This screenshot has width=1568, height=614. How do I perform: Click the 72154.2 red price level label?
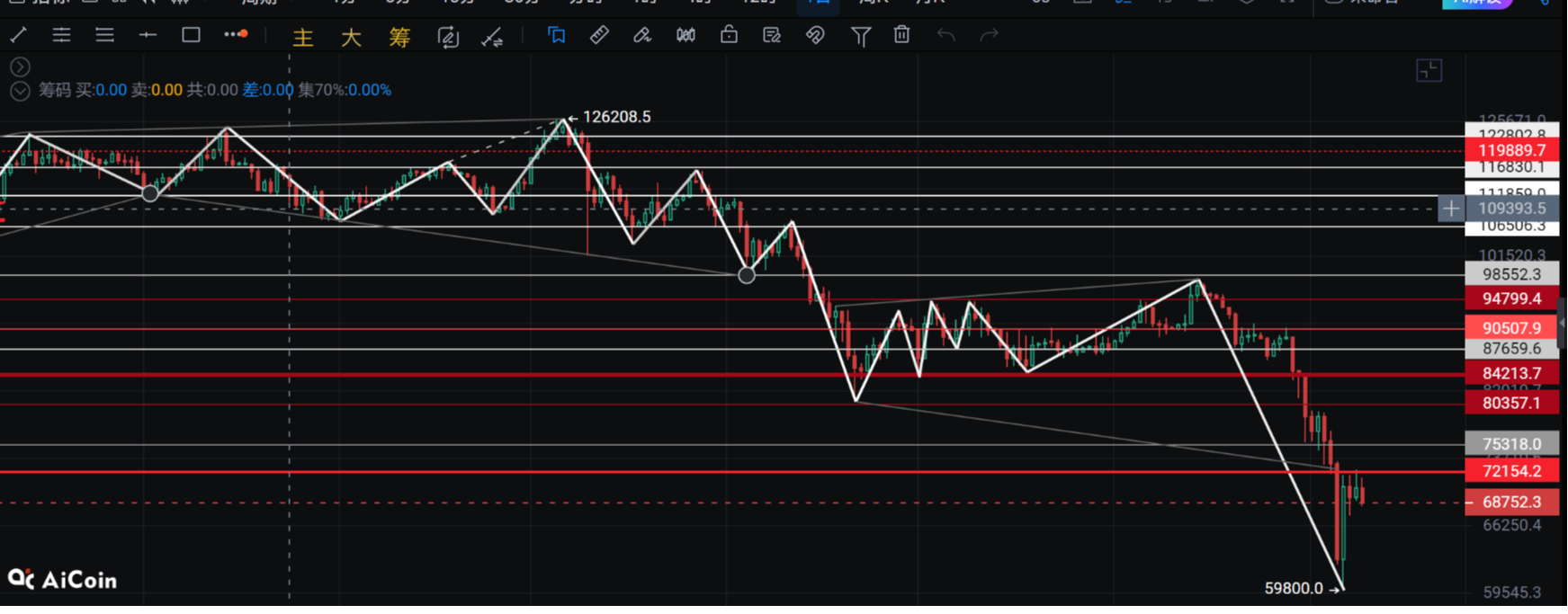1511,471
